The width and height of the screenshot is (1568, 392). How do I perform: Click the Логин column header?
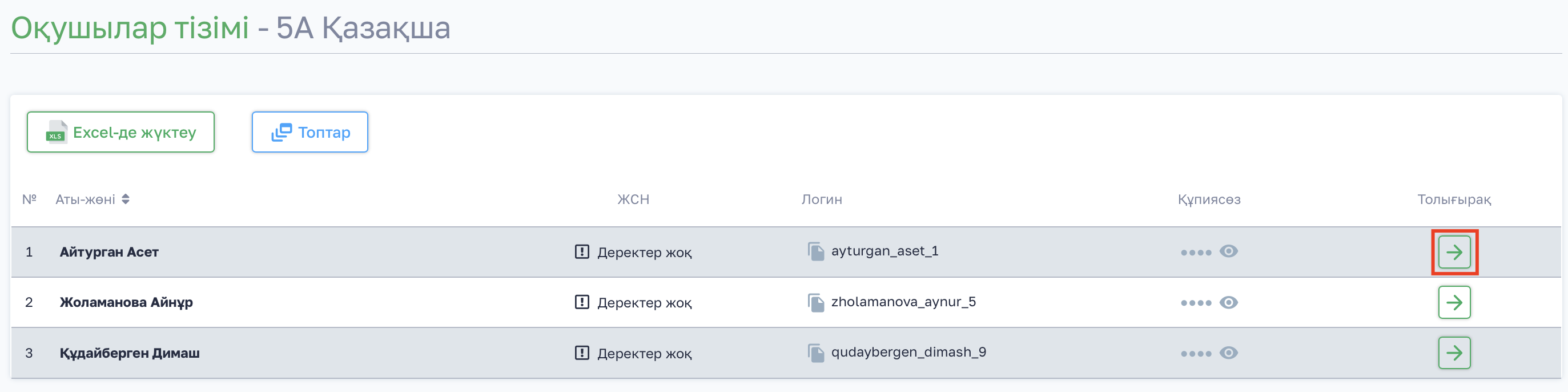(821, 199)
